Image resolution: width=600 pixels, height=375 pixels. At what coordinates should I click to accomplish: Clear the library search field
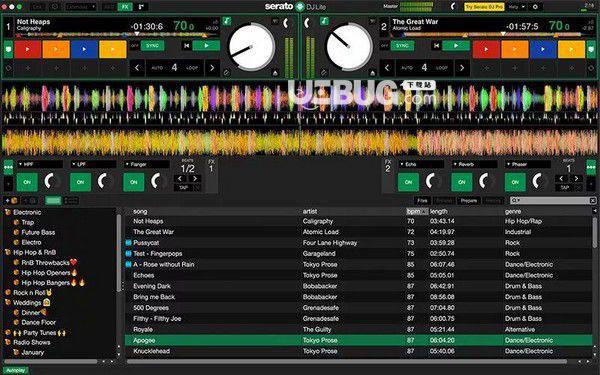click(x=593, y=201)
